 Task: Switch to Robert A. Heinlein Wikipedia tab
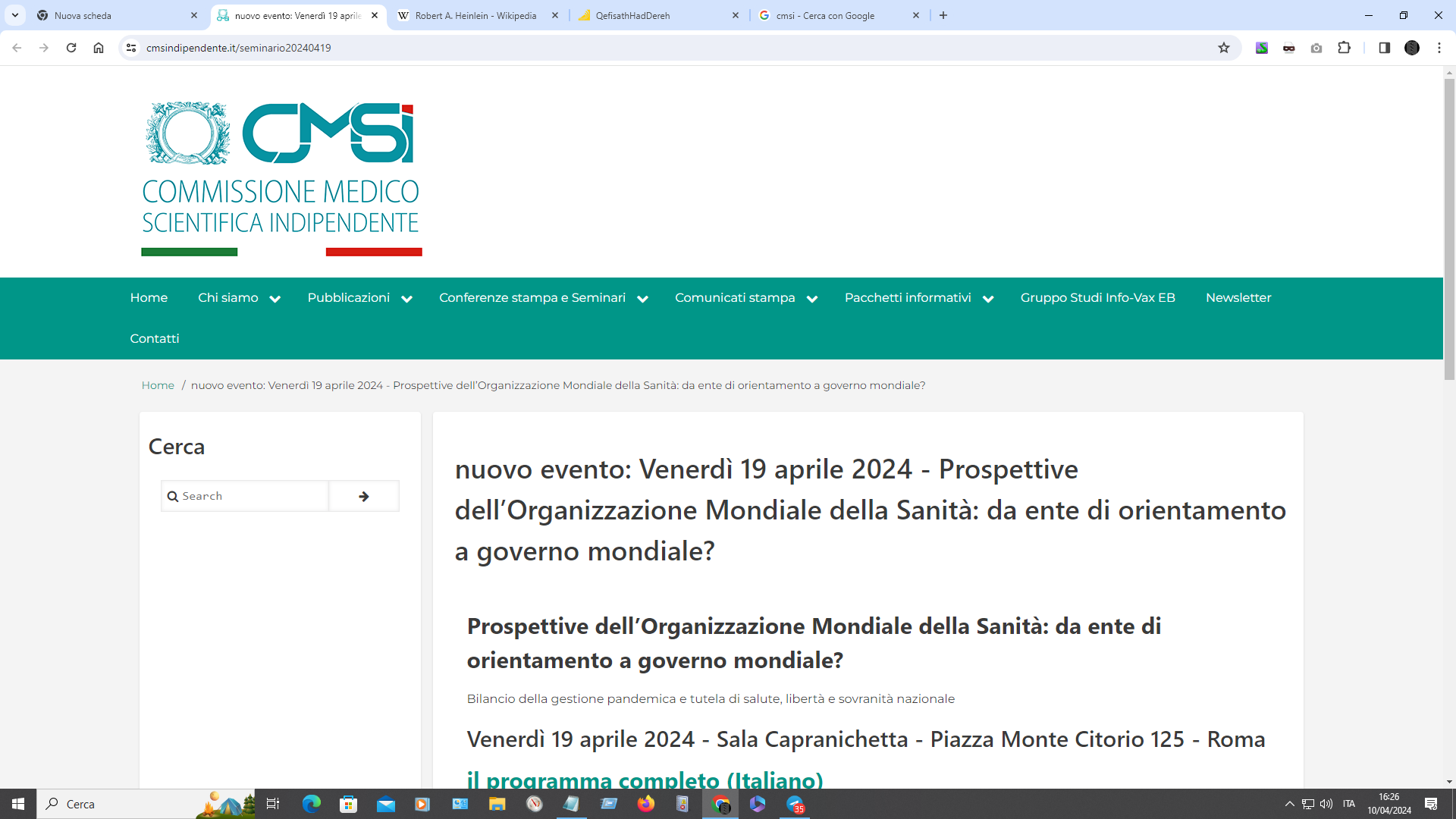475,15
